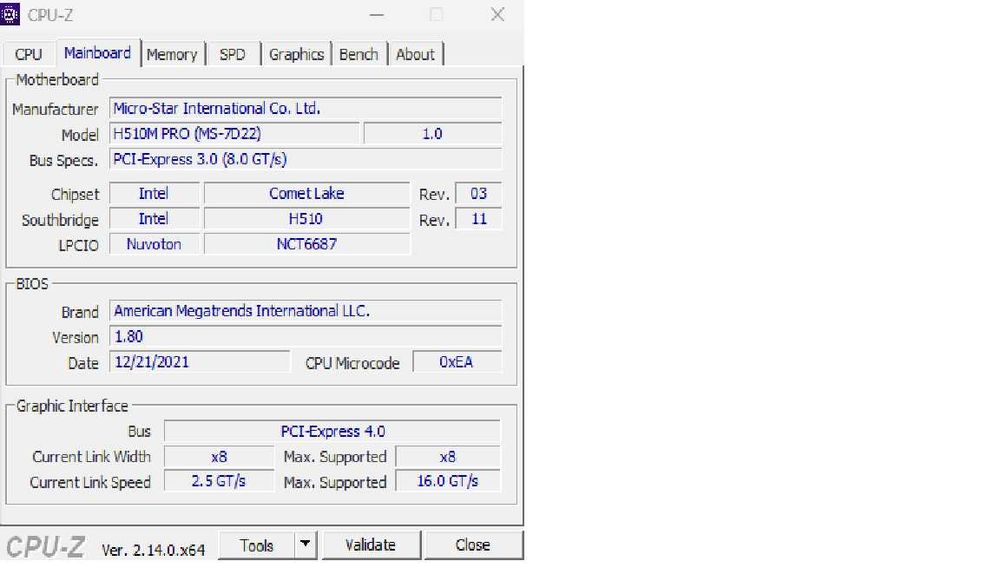Click the BIOS group label
This screenshot has width=1000, height=563.
tap(32, 284)
